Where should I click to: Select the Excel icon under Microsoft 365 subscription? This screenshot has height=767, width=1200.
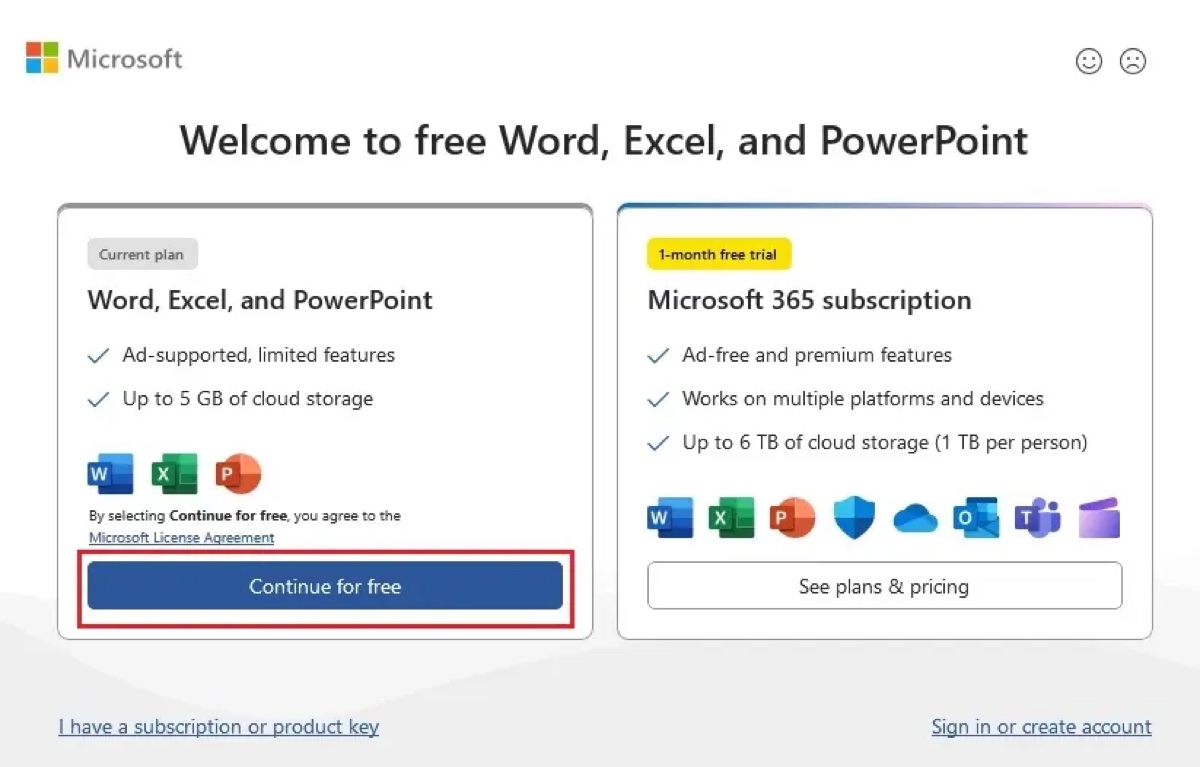[731, 517]
